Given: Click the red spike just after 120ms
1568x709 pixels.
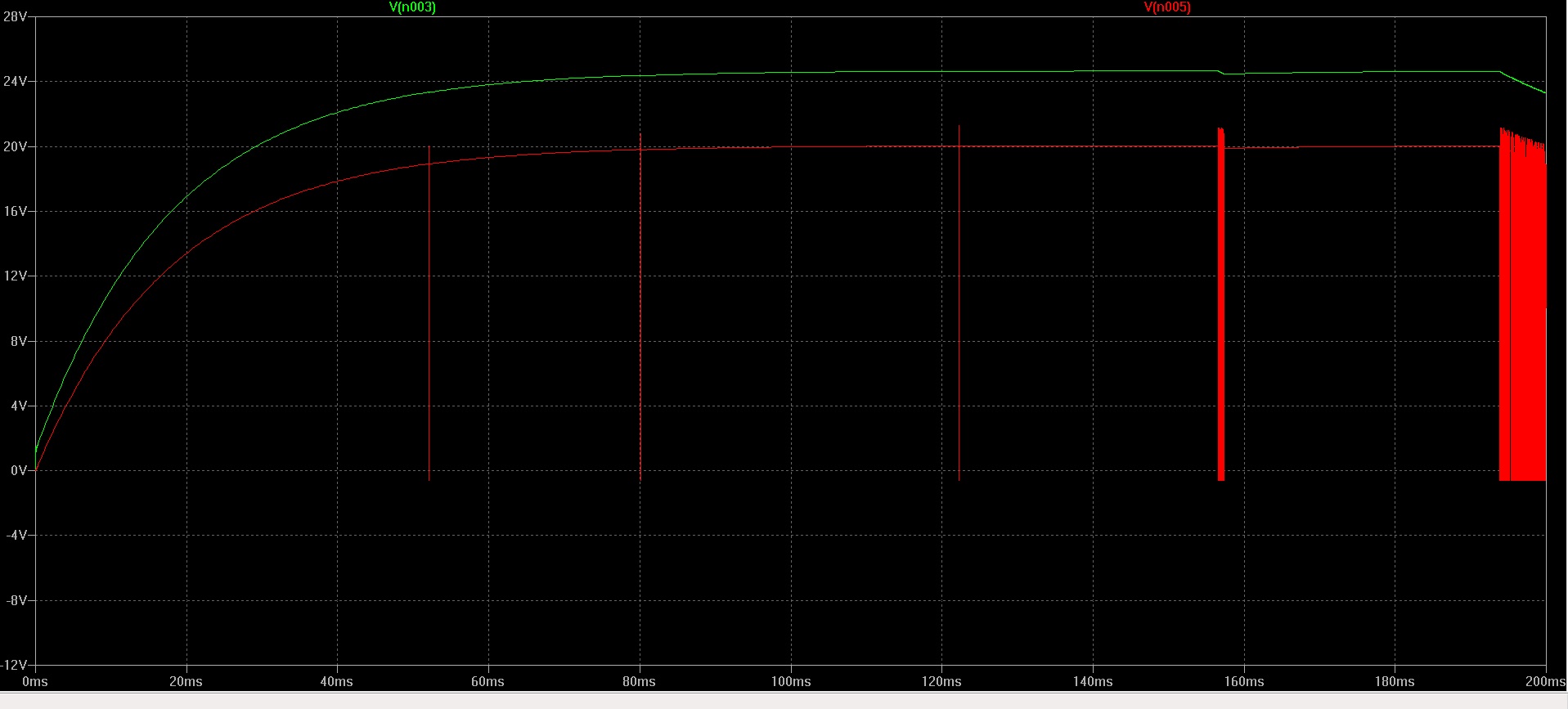Looking at the screenshot, I should tap(959, 303).
